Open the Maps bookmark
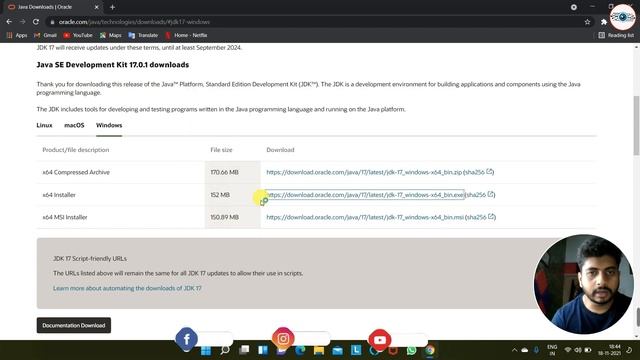640x360 pixels. (x=111, y=36)
